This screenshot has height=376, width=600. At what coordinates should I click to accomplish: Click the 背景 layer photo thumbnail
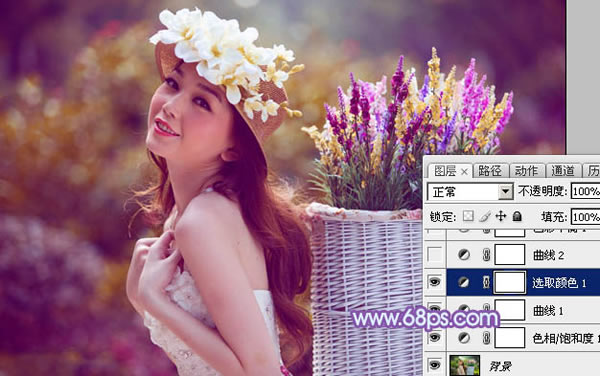pyautogui.click(x=465, y=365)
